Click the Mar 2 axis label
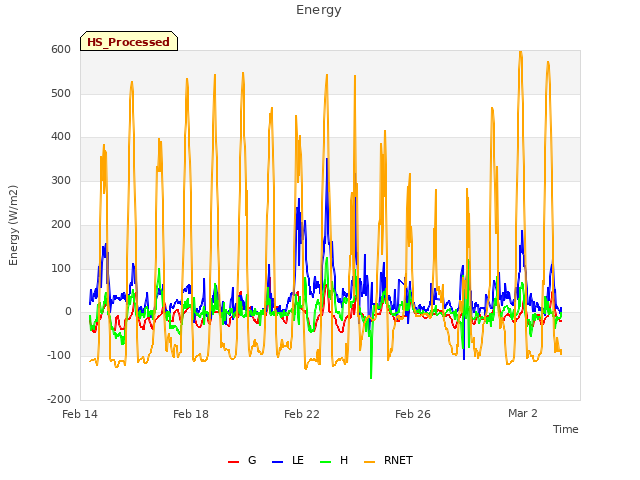 coord(523,413)
